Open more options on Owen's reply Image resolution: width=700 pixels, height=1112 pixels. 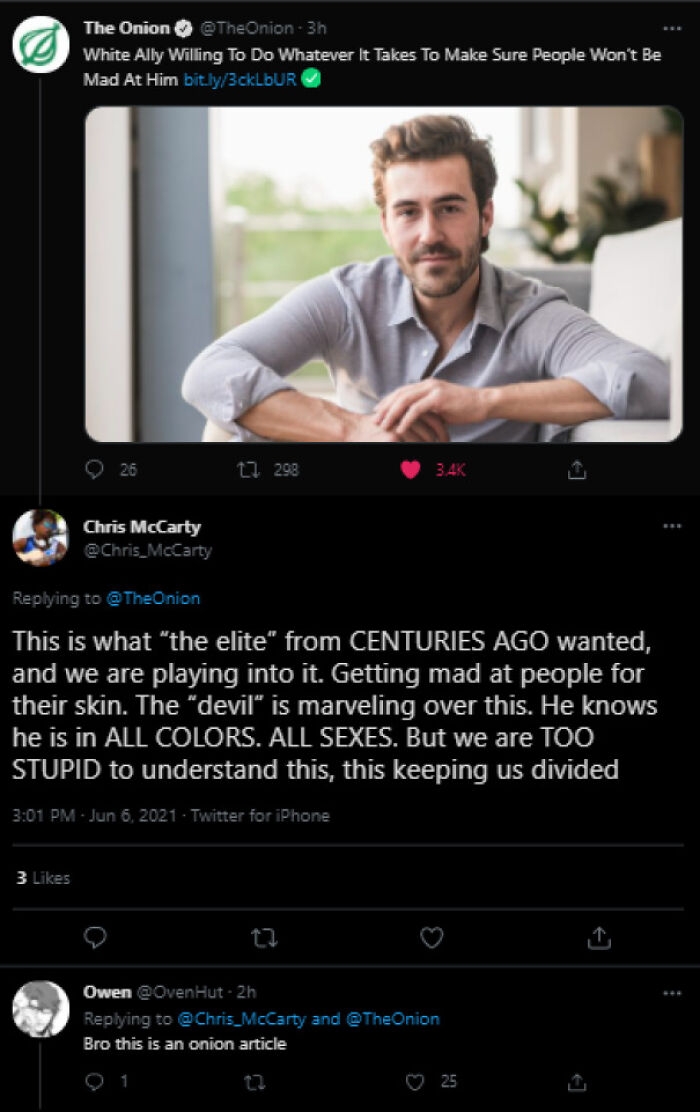pos(671,993)
